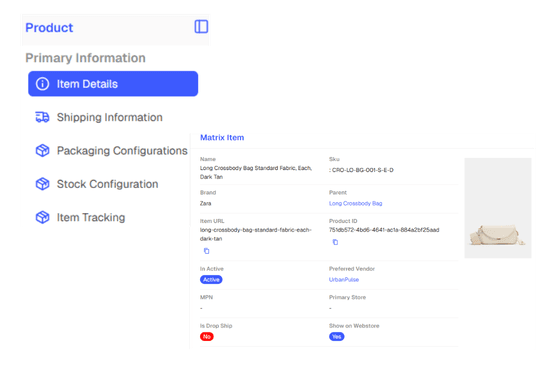Select the product name text
The height and width of the screenshot is (384, 540).
pos(256,172)
